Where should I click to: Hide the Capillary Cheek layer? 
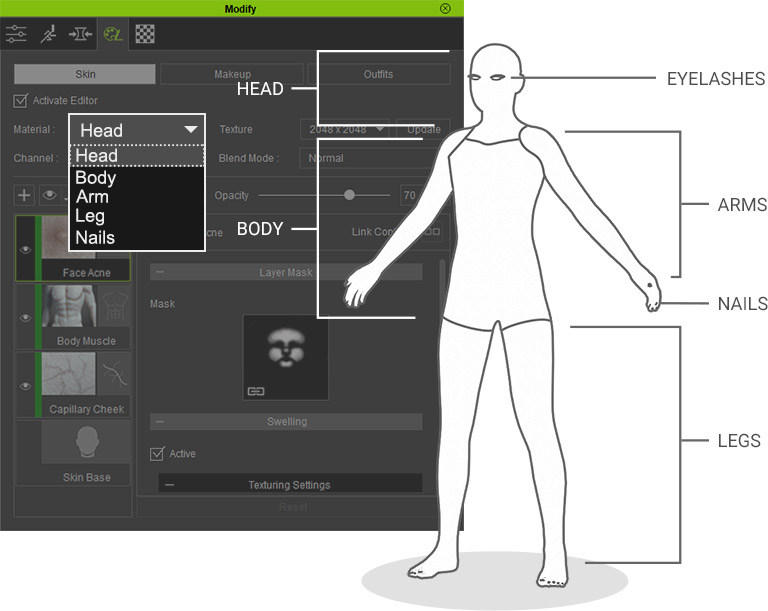[x=27, y=385]
